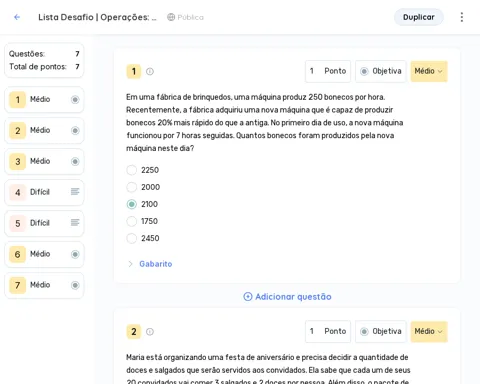Select answer option 2100
The image size is (480, 384).
click(132, 204)
